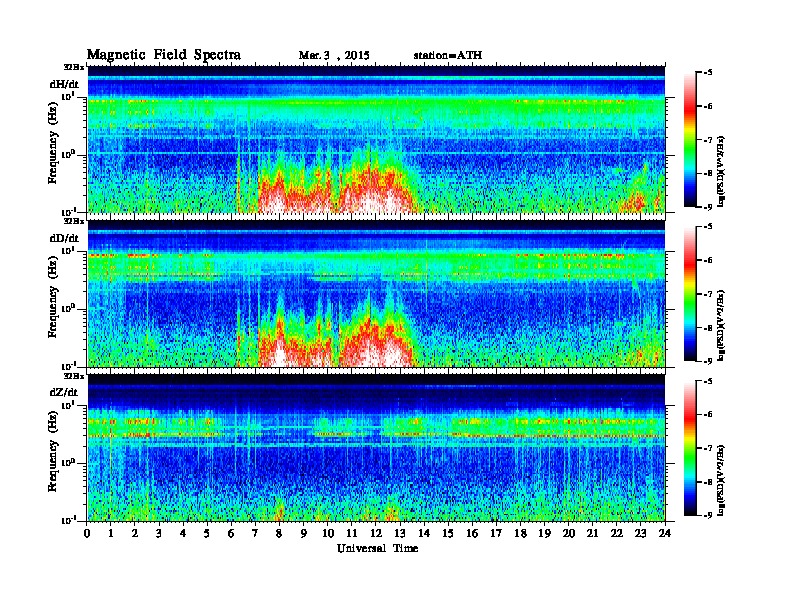Click the dH/dt panel label

pos(64,84)
